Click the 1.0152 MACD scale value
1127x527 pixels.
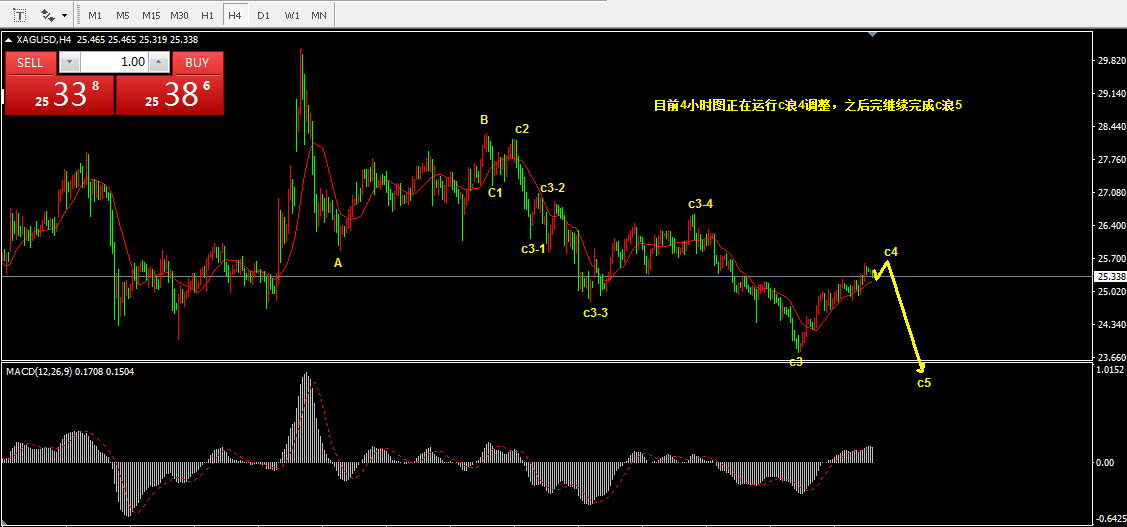(1110, 370)
